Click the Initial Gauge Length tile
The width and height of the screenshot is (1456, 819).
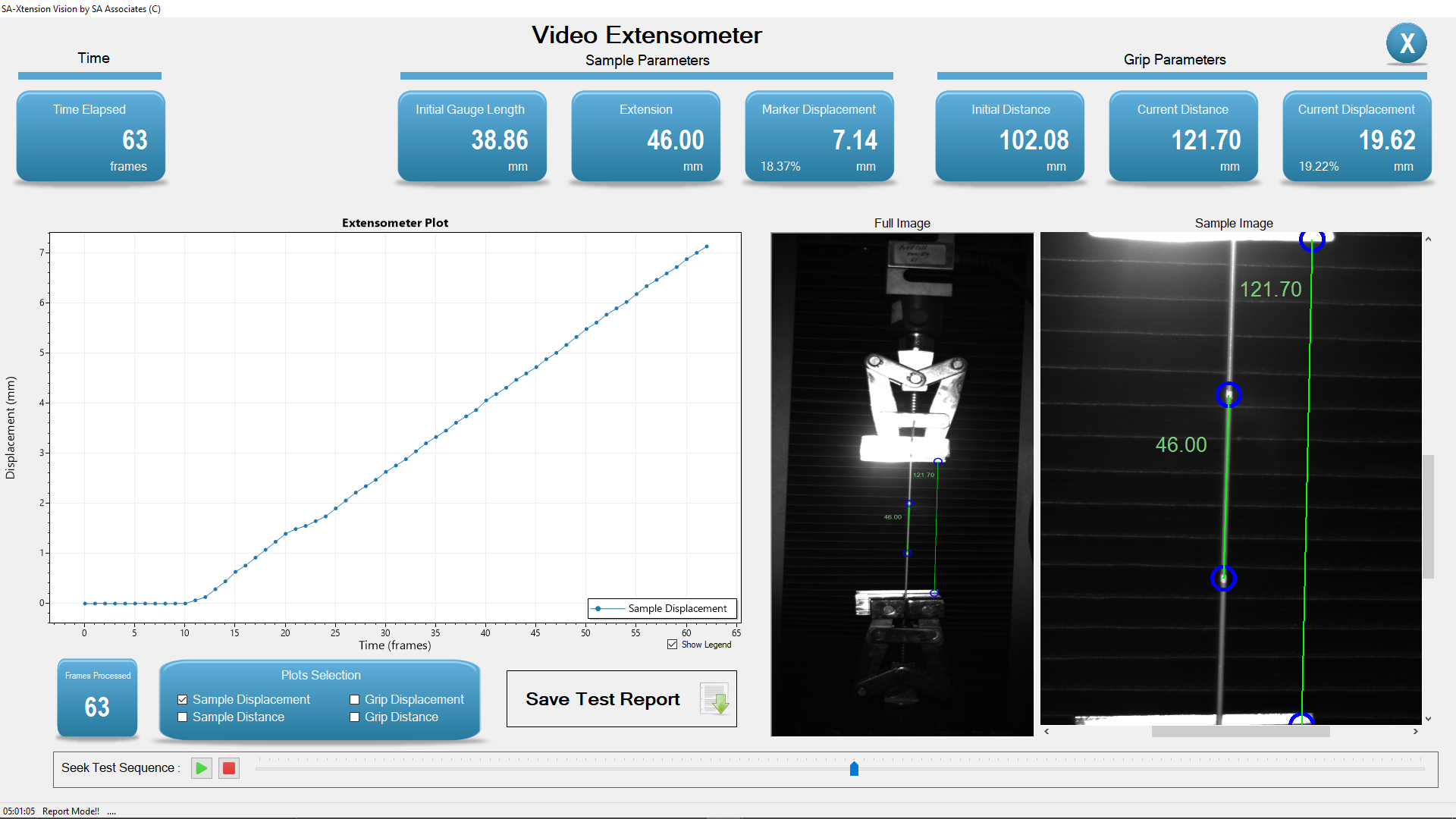[x=472, y=136]
